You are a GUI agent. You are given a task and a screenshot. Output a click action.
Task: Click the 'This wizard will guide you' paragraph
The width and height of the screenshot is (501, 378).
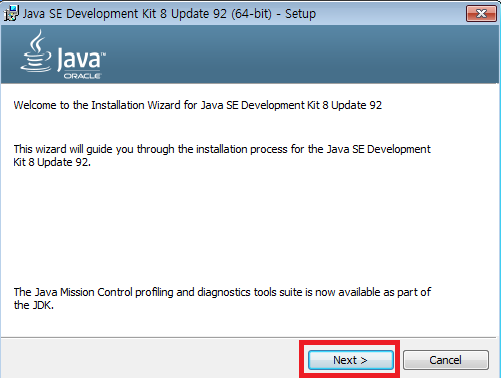pos(222,155)
